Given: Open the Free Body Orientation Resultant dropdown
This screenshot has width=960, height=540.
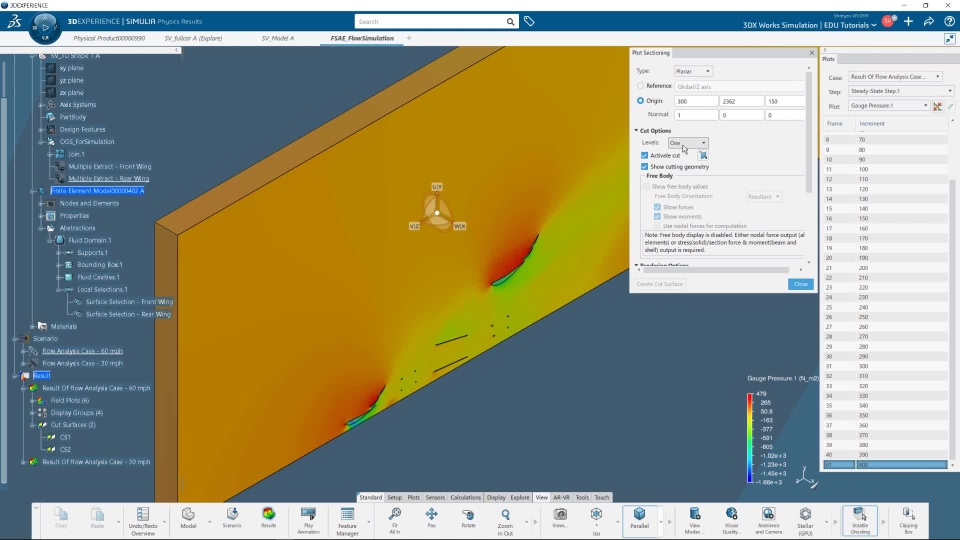Looking at the screenshot, I should point(763,197).
